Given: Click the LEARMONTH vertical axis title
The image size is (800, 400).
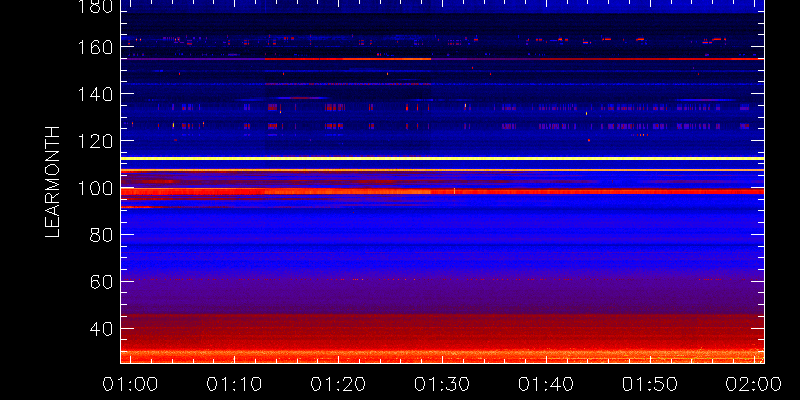Looking at the screenshot, I should click(53, 182).
